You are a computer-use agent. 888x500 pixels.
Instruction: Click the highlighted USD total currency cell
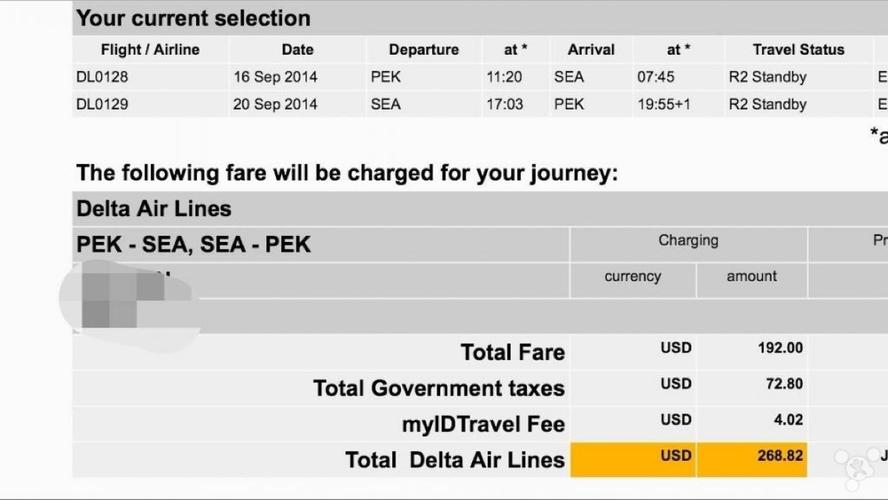633,460
